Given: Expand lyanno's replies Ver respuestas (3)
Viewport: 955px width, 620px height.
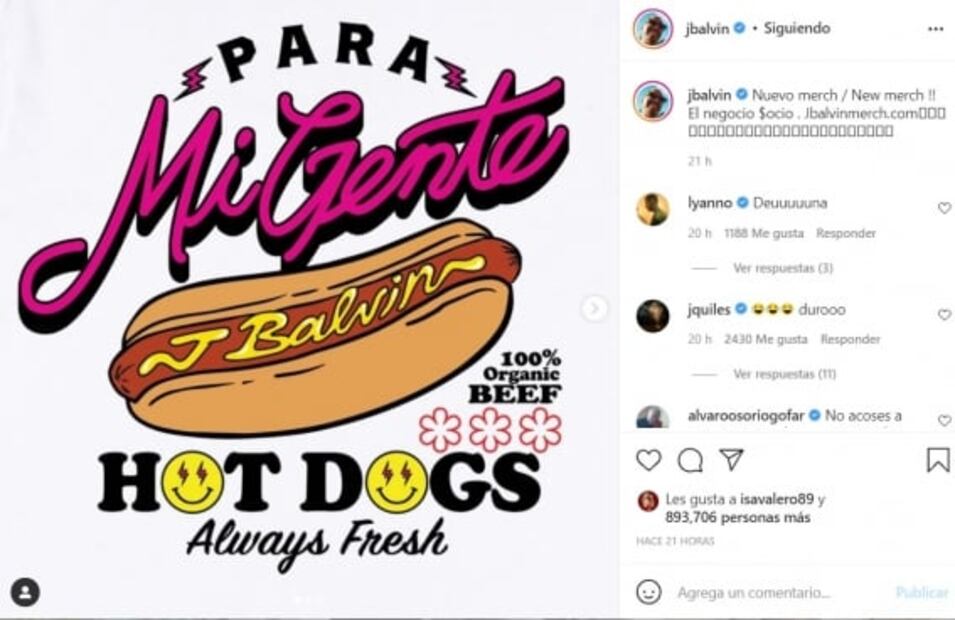Looking at the screenshot, I should click(x=783, y=267).
